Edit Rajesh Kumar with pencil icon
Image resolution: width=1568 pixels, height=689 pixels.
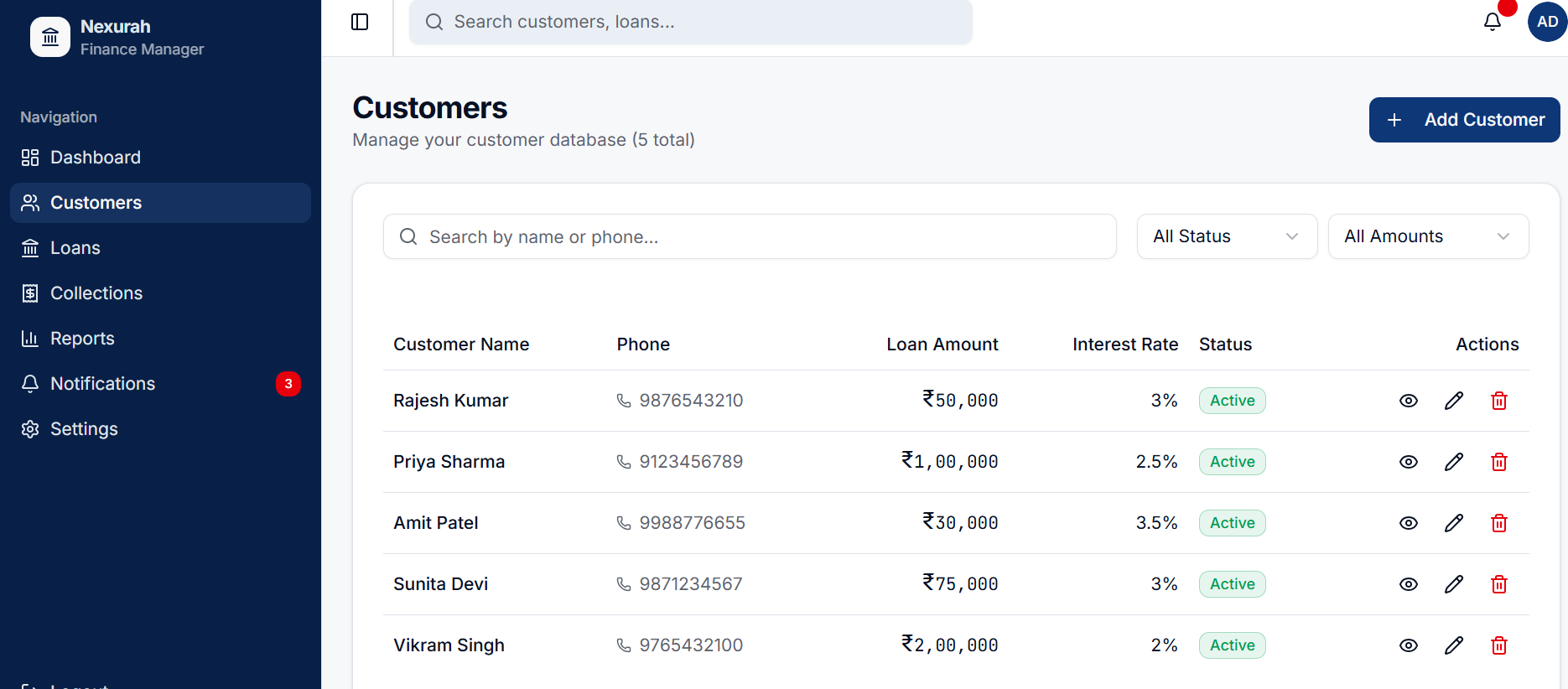click(1454, 401)
